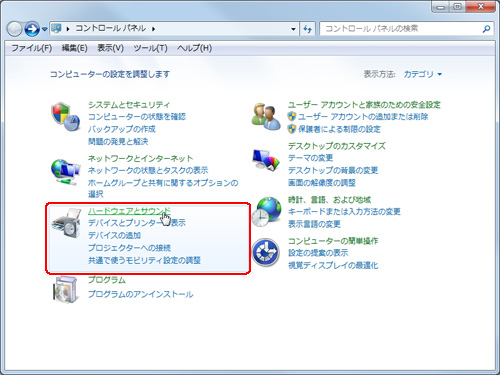Open the ヘルプ(H) menu
500x375 pixels.
[194, 48]
